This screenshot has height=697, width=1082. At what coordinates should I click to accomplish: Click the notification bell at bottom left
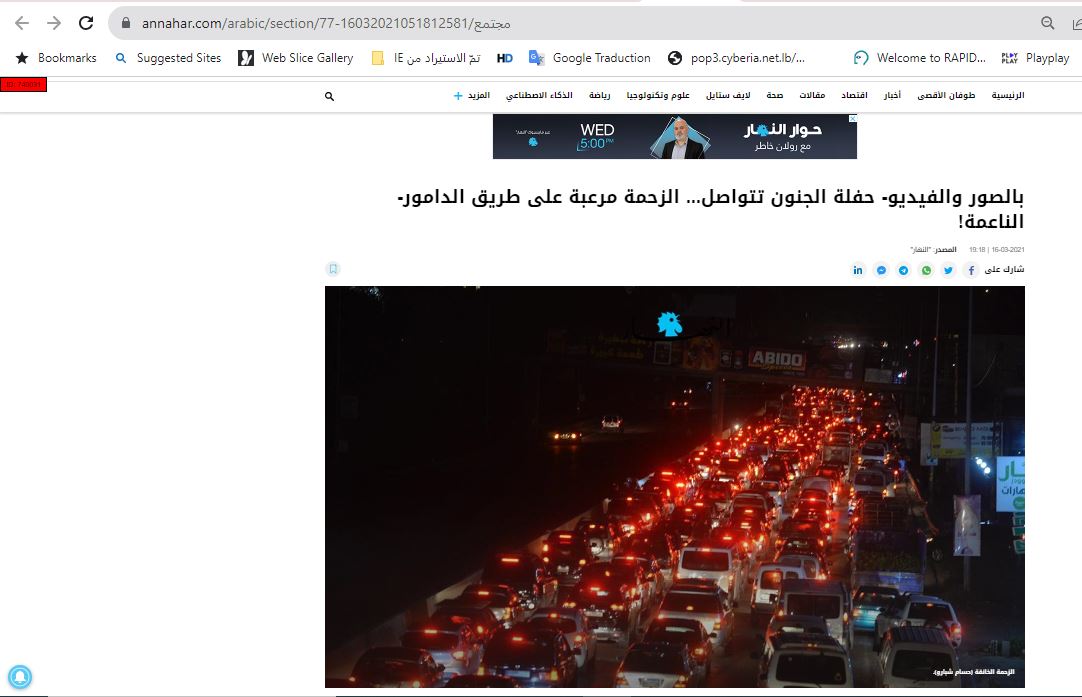click(x=19, y=676)
